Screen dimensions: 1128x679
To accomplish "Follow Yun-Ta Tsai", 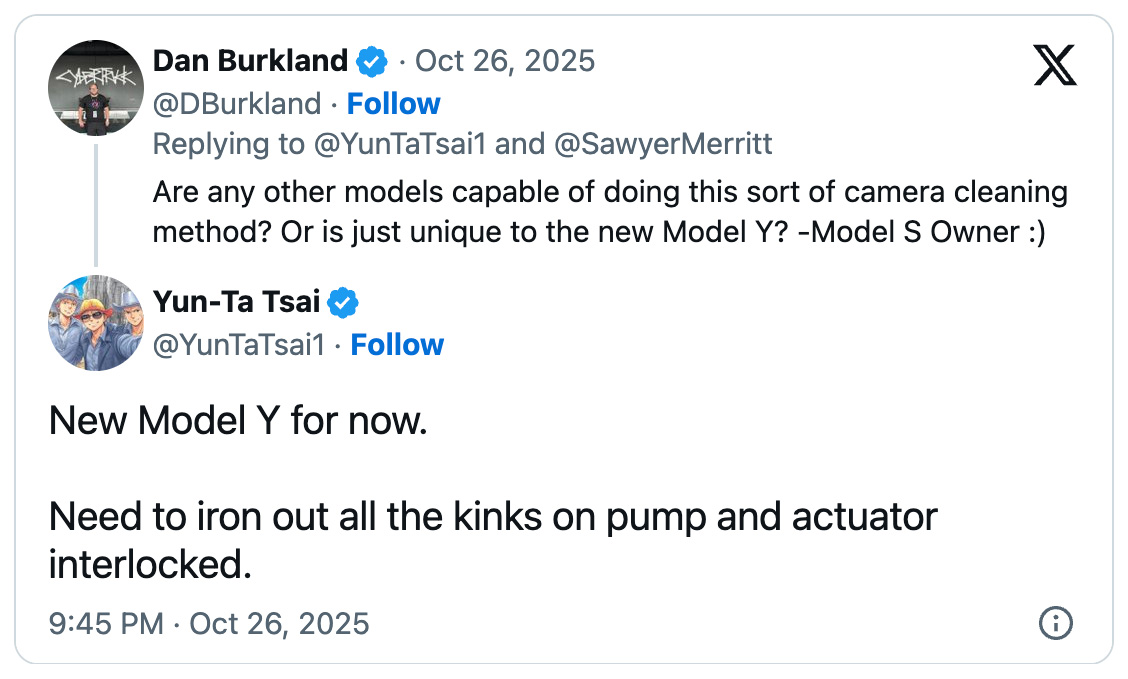I will [397, 345].
